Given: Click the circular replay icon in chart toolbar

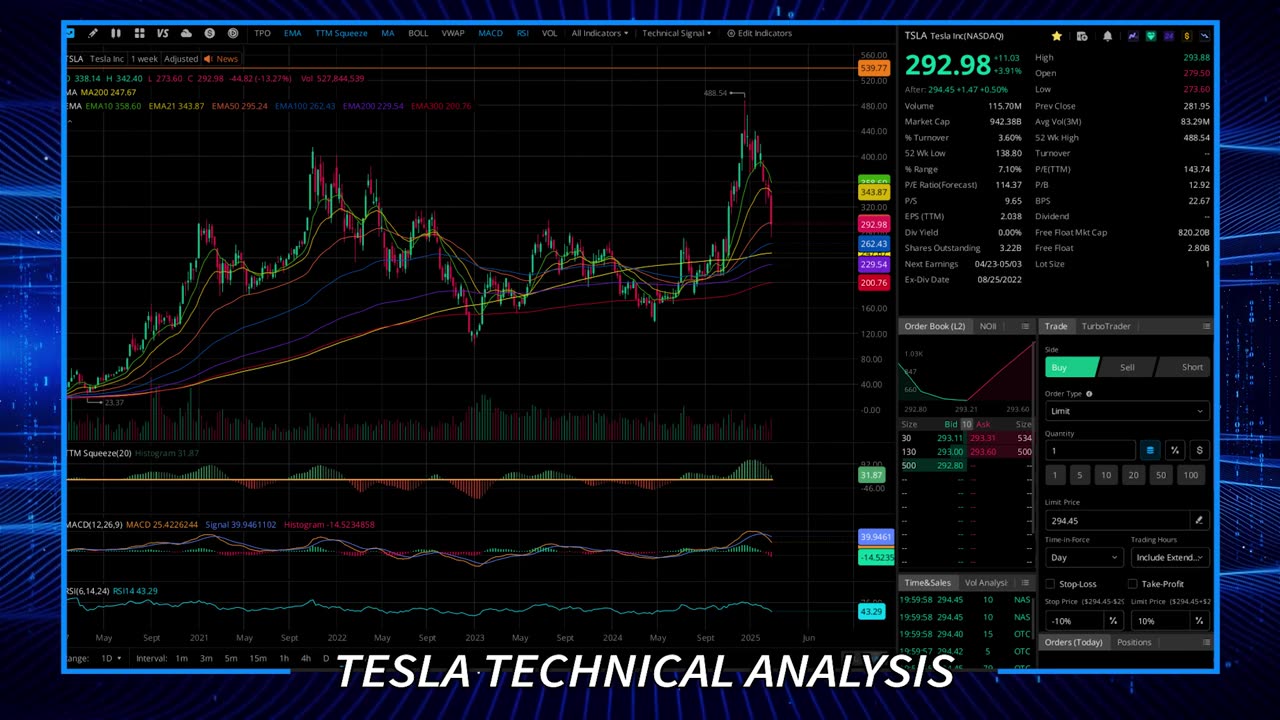Looking at the screenshot, I should pyautogui.click(x=233, y=33).
